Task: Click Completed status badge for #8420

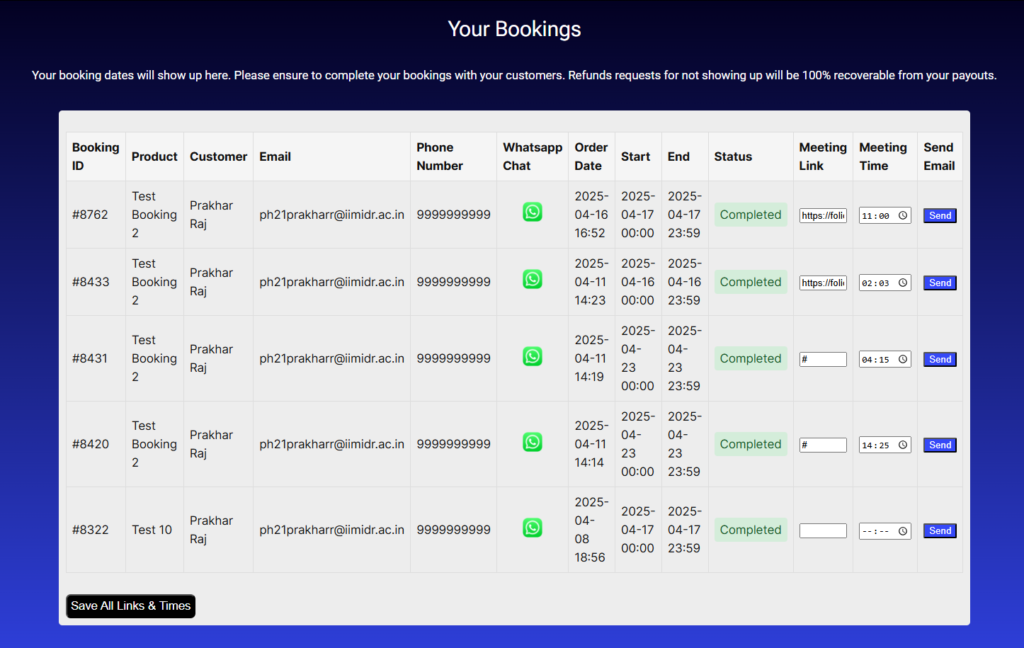Action: (x=750, y=444)
